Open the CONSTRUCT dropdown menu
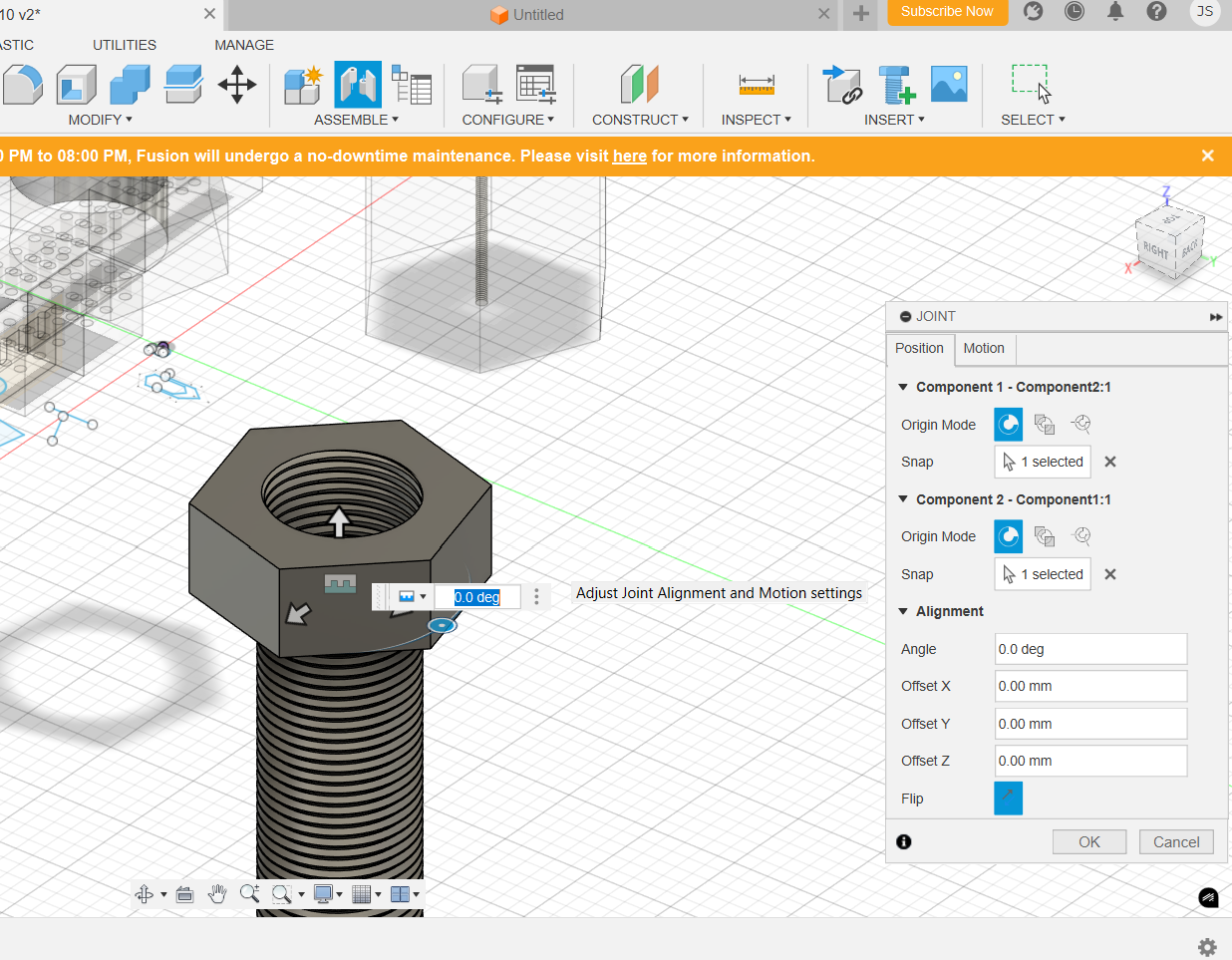Viewport: 1232px width, 960px height. pyautogui.click(x=640, y=120)
